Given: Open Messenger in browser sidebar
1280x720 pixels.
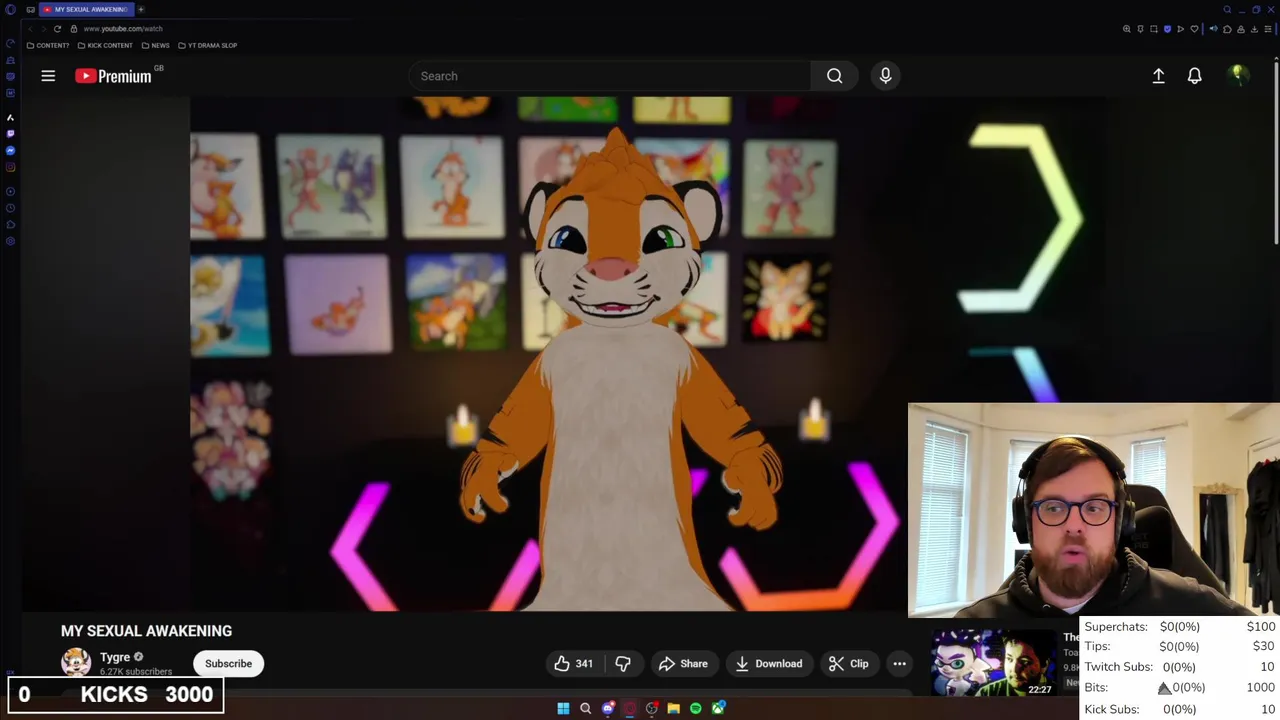Looking at the screenshot, I should (10, 151).
